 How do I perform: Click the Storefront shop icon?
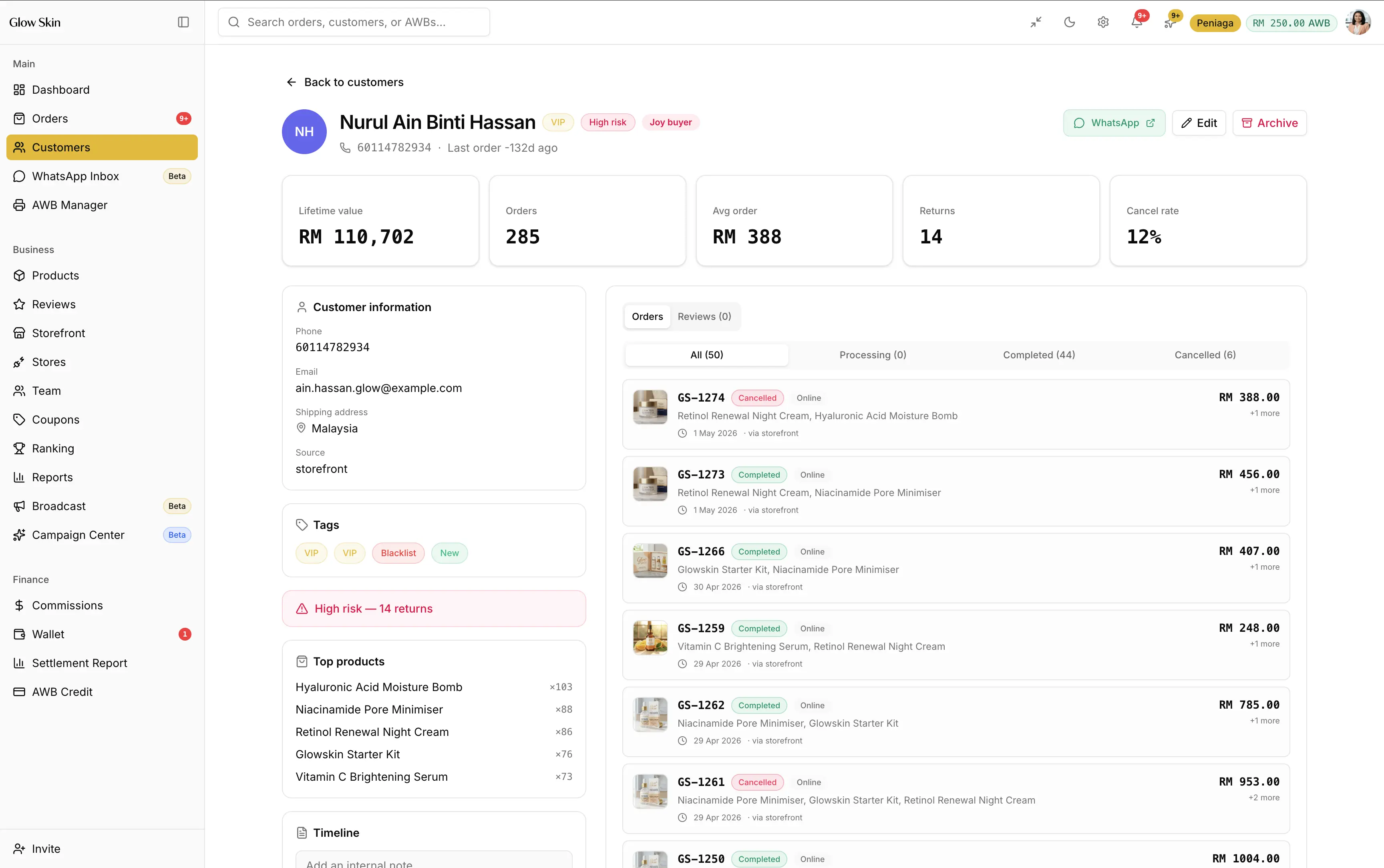[x=20, y=333]
